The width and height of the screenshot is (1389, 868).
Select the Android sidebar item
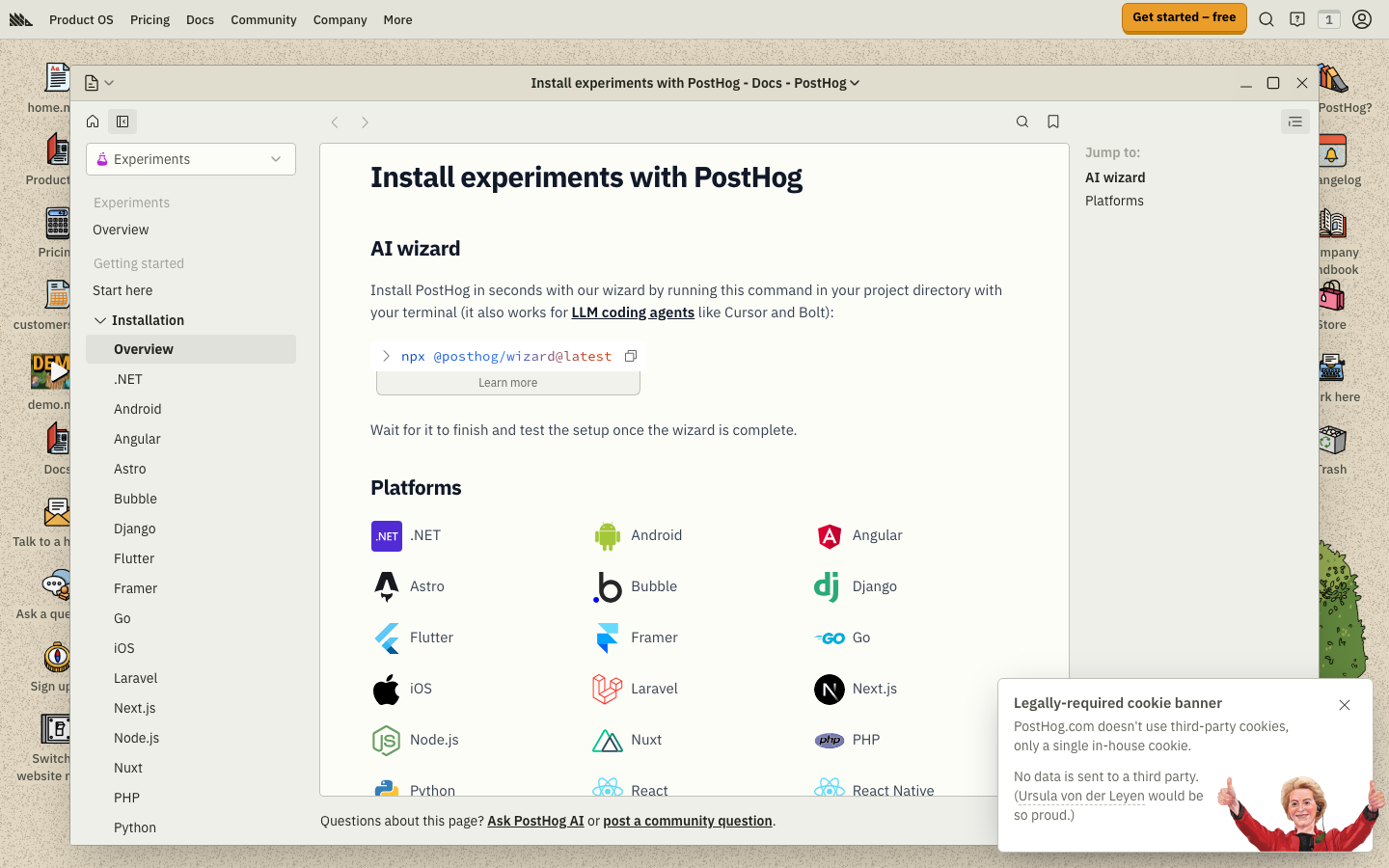tap(138, 409)
